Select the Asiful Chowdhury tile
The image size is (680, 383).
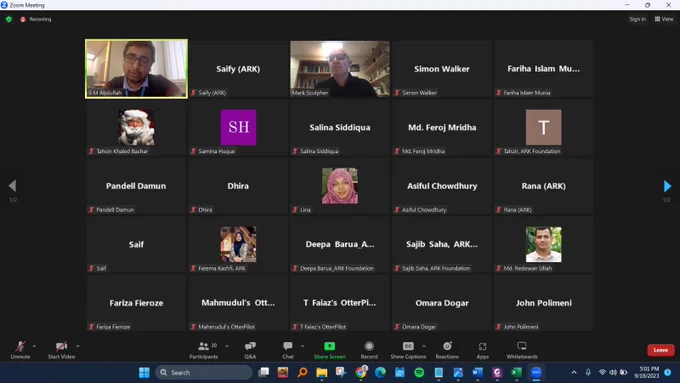441,186
